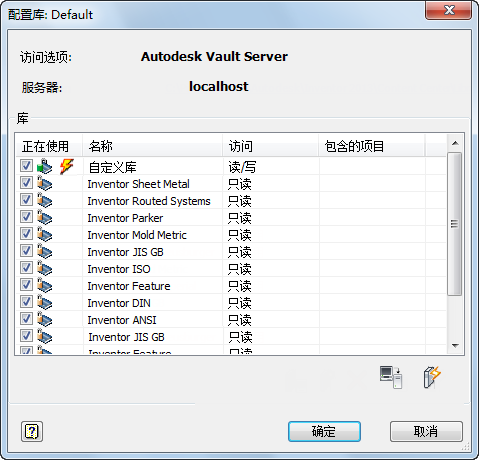Select the Inventor Sheet Metal row name
Viewport: 479px width, 460px height.
[x=138, y=184]
